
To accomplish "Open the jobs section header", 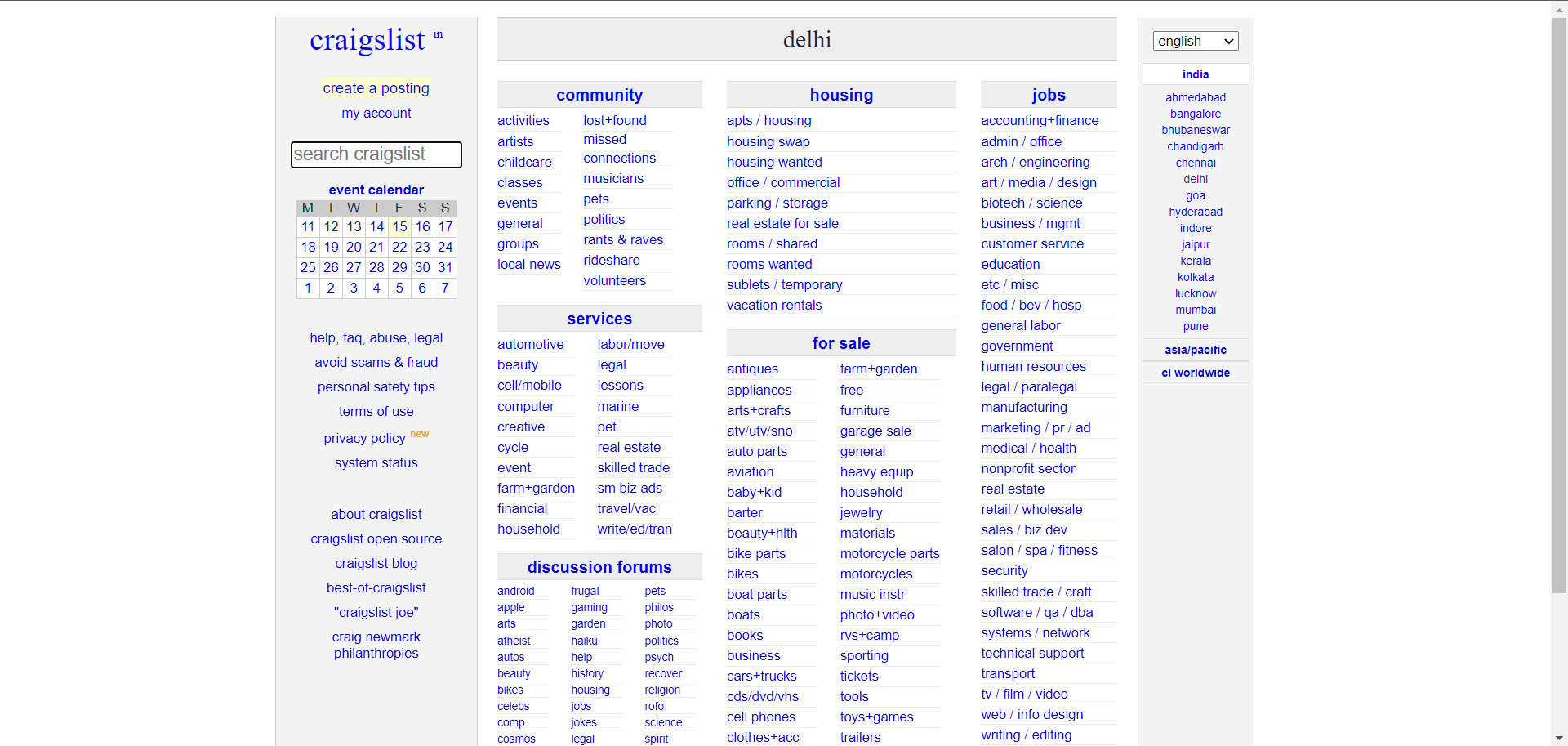I will (x=1049, y=95).
